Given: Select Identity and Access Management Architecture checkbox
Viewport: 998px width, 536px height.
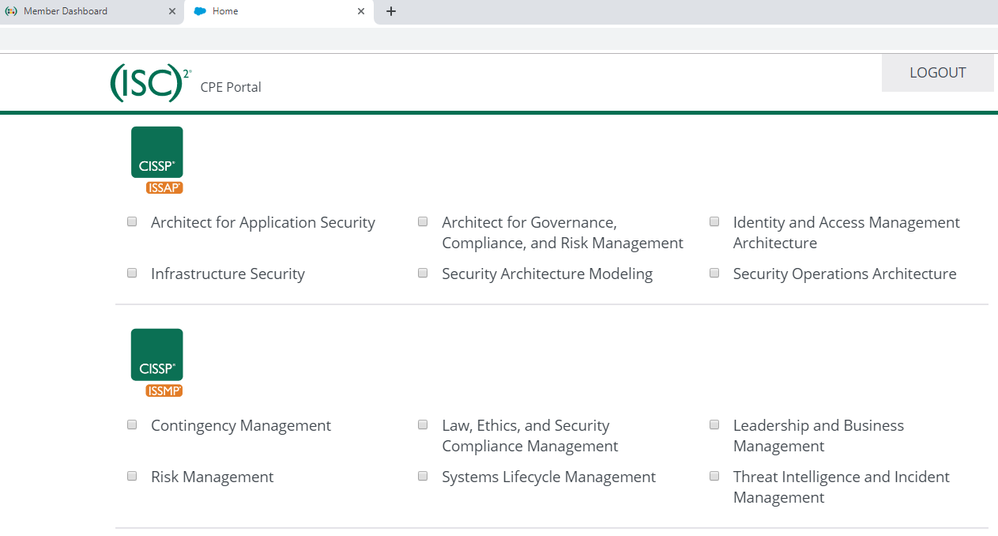Looking at the screenshot, I should coord(714,222).
